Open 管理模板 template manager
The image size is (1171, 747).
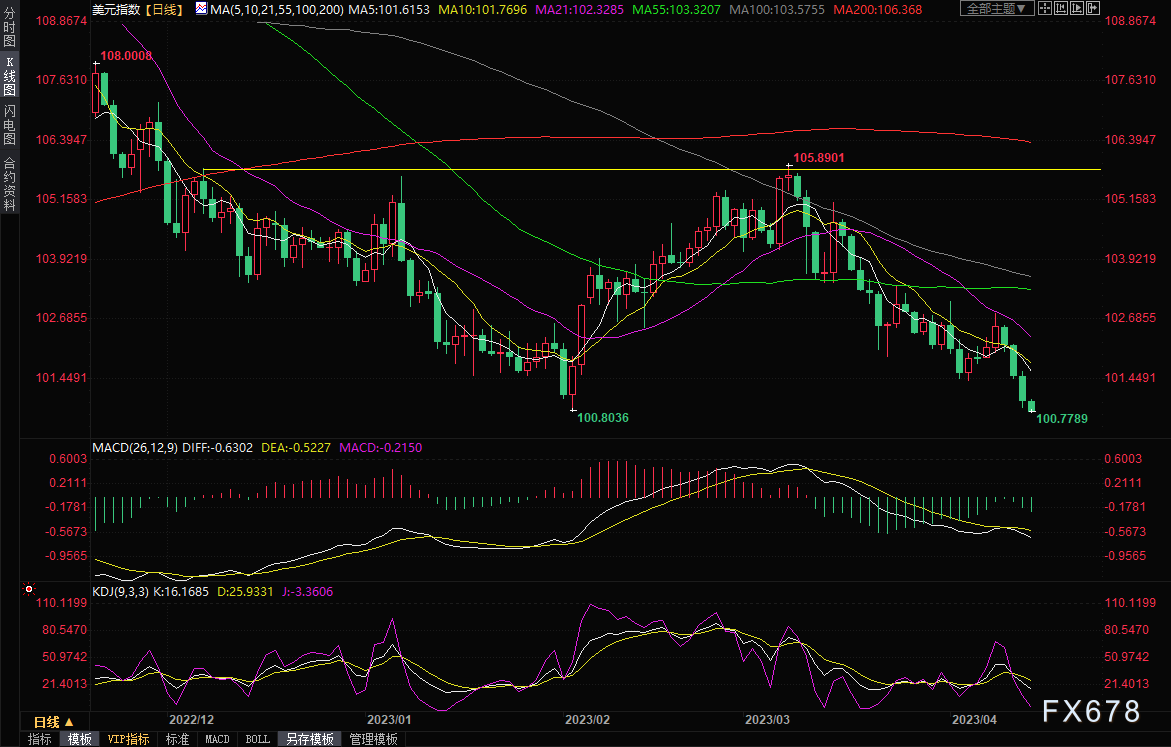click(373, 739)
